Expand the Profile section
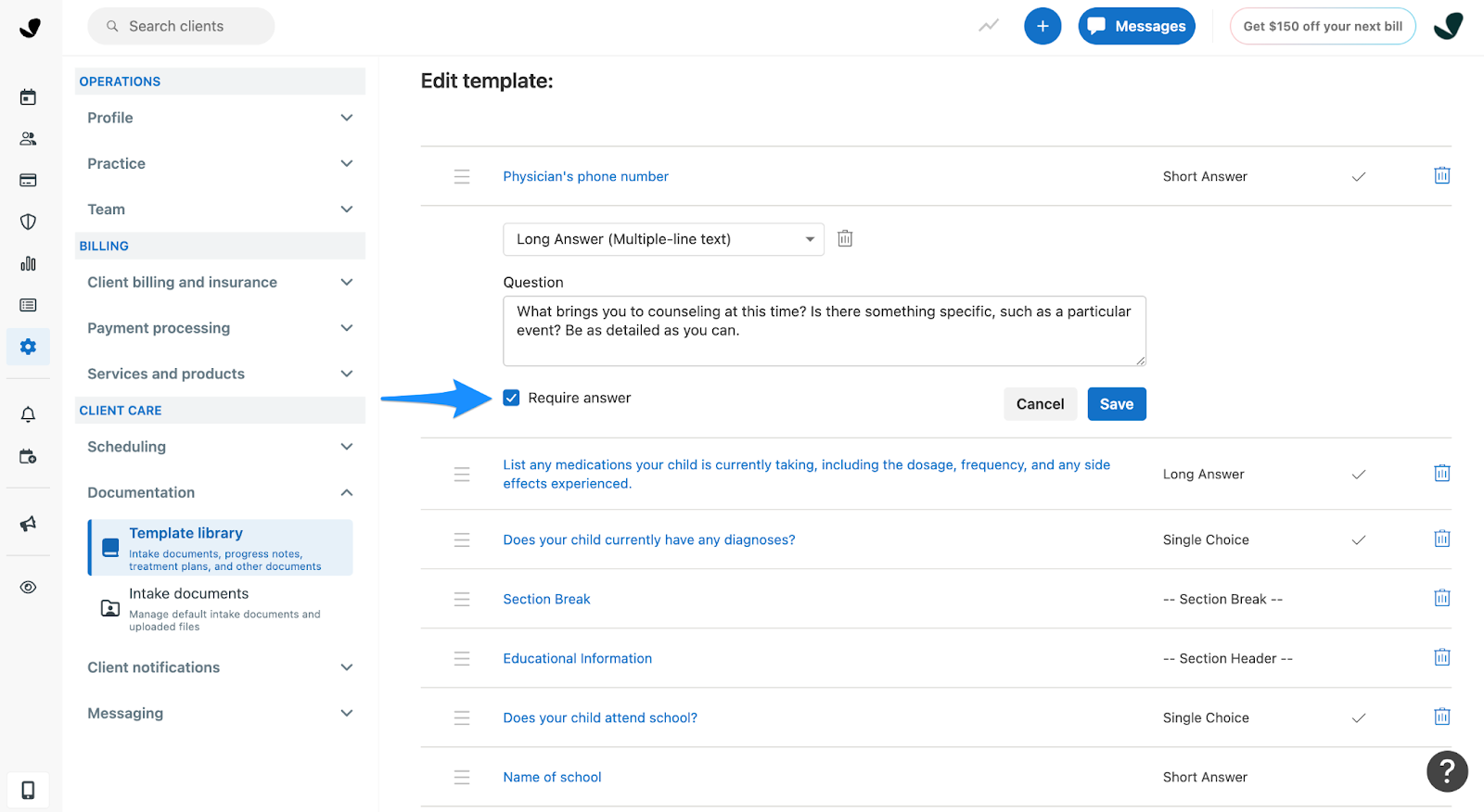Viewport: 1484px width, 812px height. point(219,118)
